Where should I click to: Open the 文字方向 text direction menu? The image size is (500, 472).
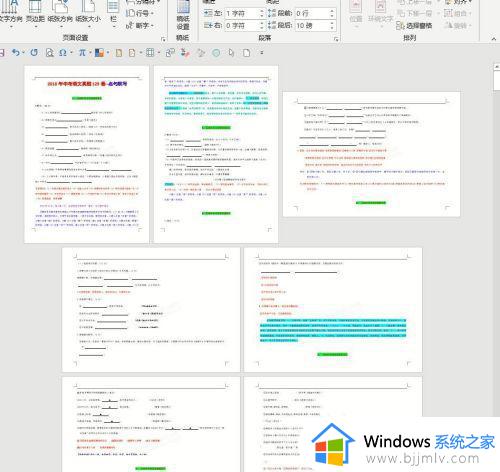point(10,13)
